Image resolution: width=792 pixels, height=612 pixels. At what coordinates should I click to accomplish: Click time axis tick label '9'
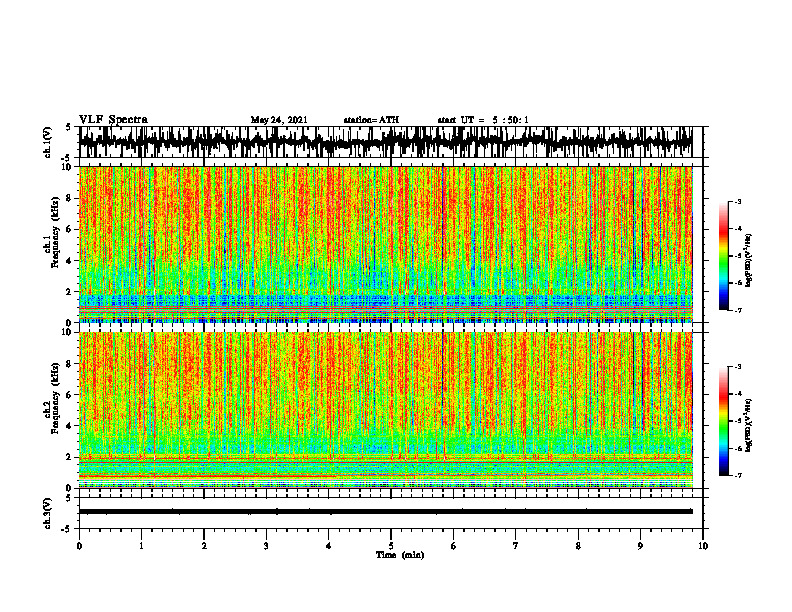click(640, 546)
